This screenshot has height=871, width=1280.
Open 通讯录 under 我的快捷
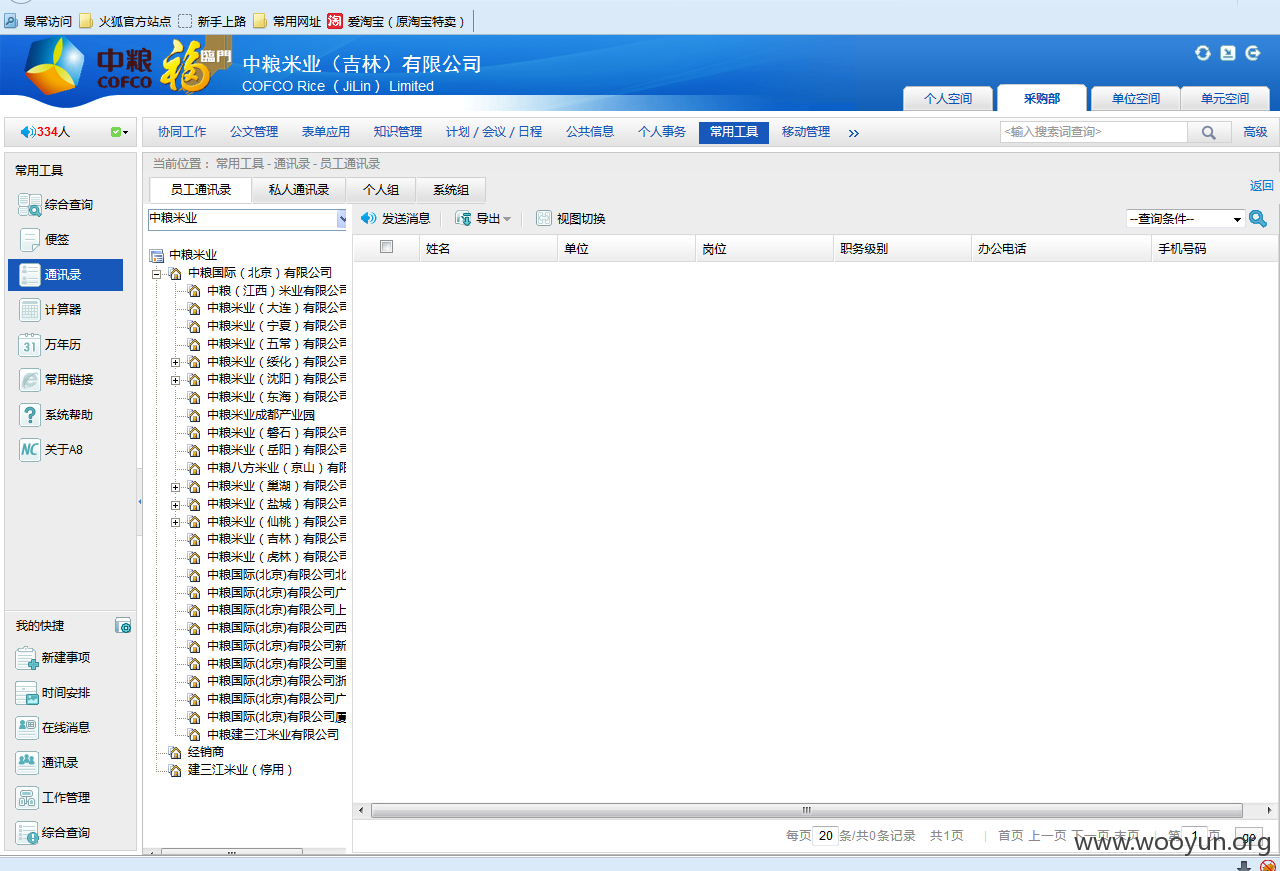tap(47, 763)
